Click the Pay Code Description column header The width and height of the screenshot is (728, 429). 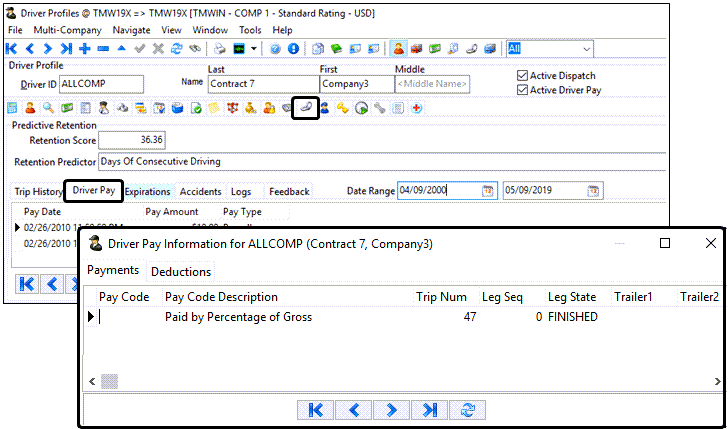[x=221, y=297]
